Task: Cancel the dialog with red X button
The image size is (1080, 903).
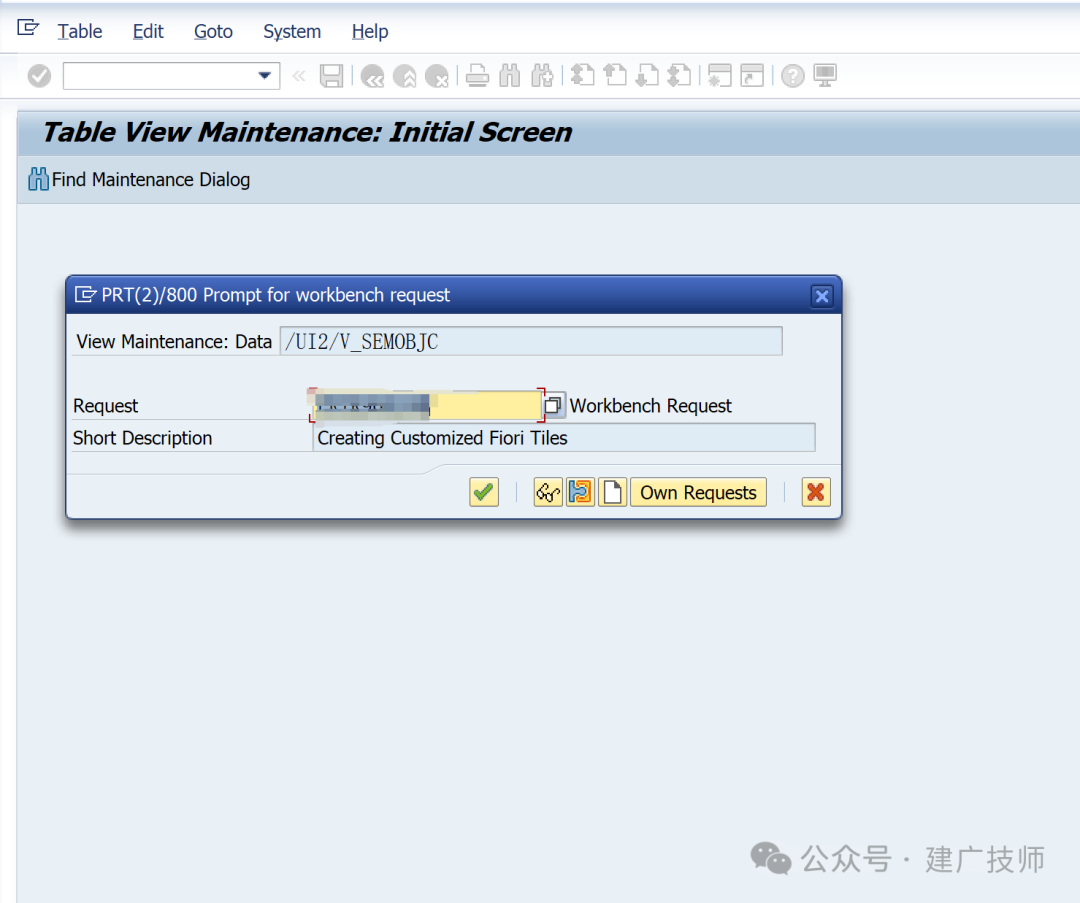Action: pyautogui.click(x=816, y=492)
